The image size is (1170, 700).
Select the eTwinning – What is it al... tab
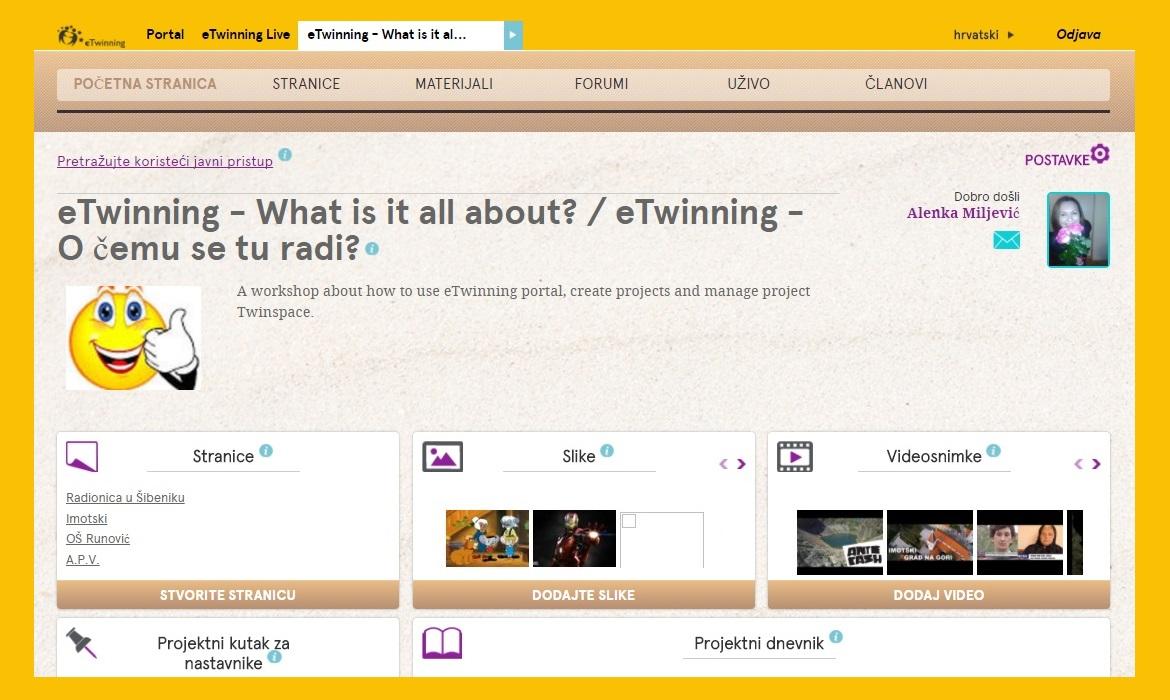(x=401, y=35)
